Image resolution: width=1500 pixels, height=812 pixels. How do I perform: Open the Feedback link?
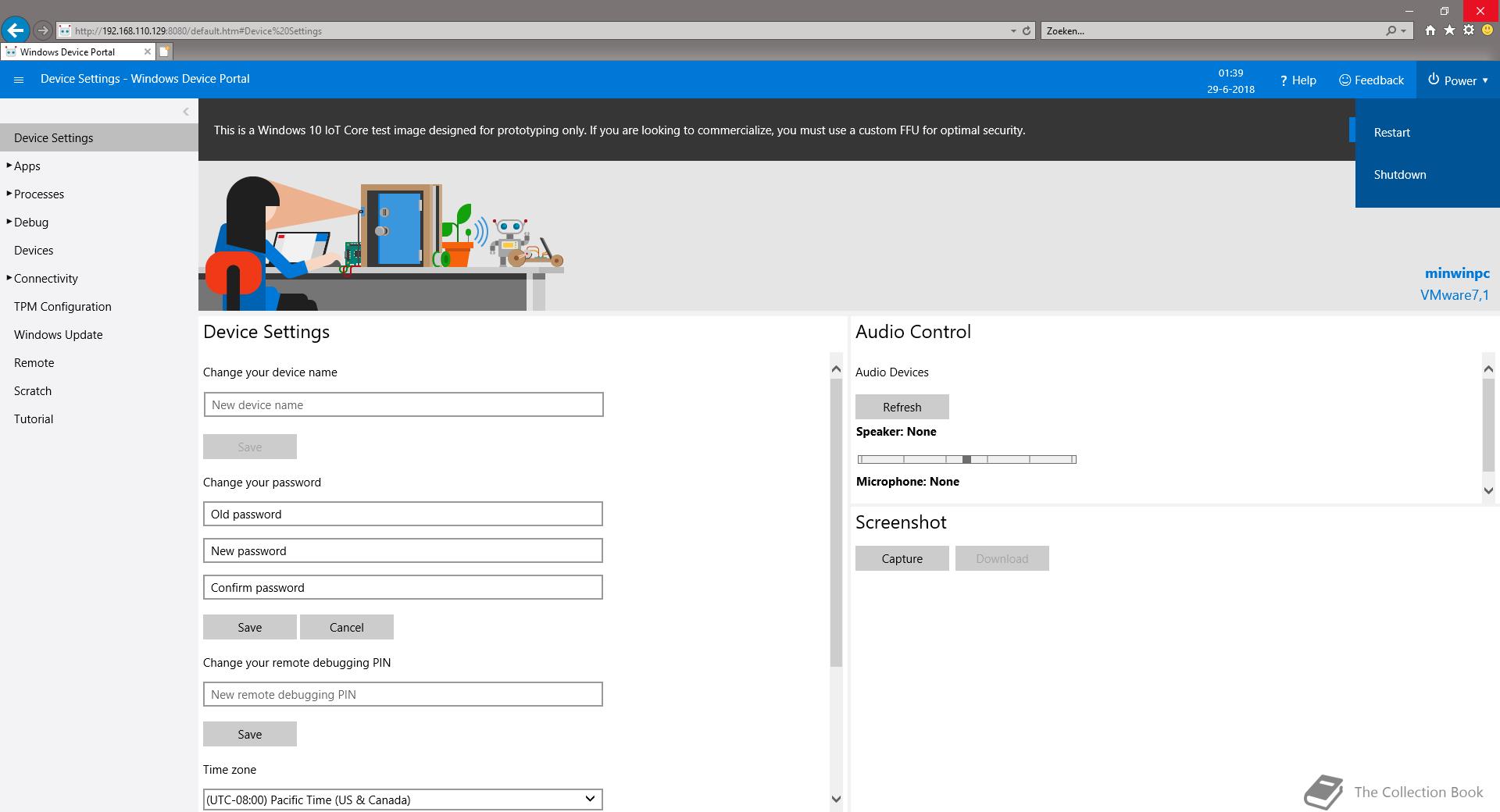[x=1371, y=80]
